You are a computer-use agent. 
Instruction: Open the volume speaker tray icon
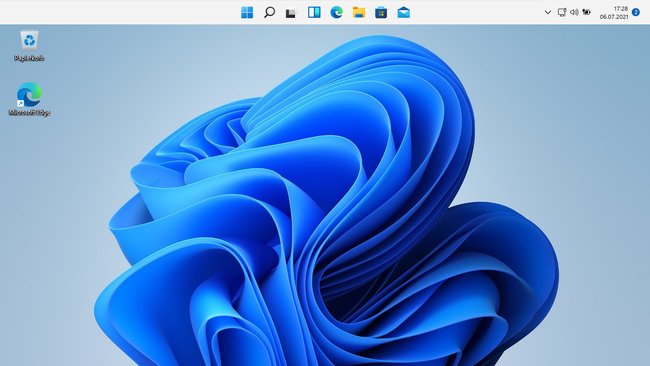[574, 12]
